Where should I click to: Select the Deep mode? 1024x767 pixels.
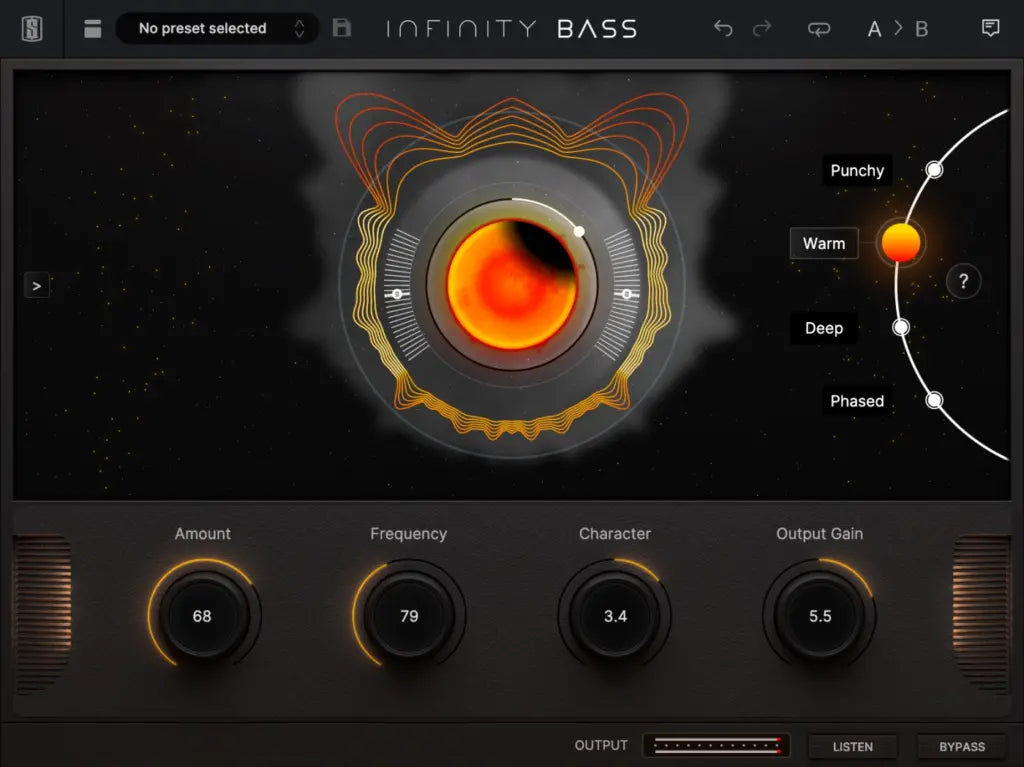[824, 328]
